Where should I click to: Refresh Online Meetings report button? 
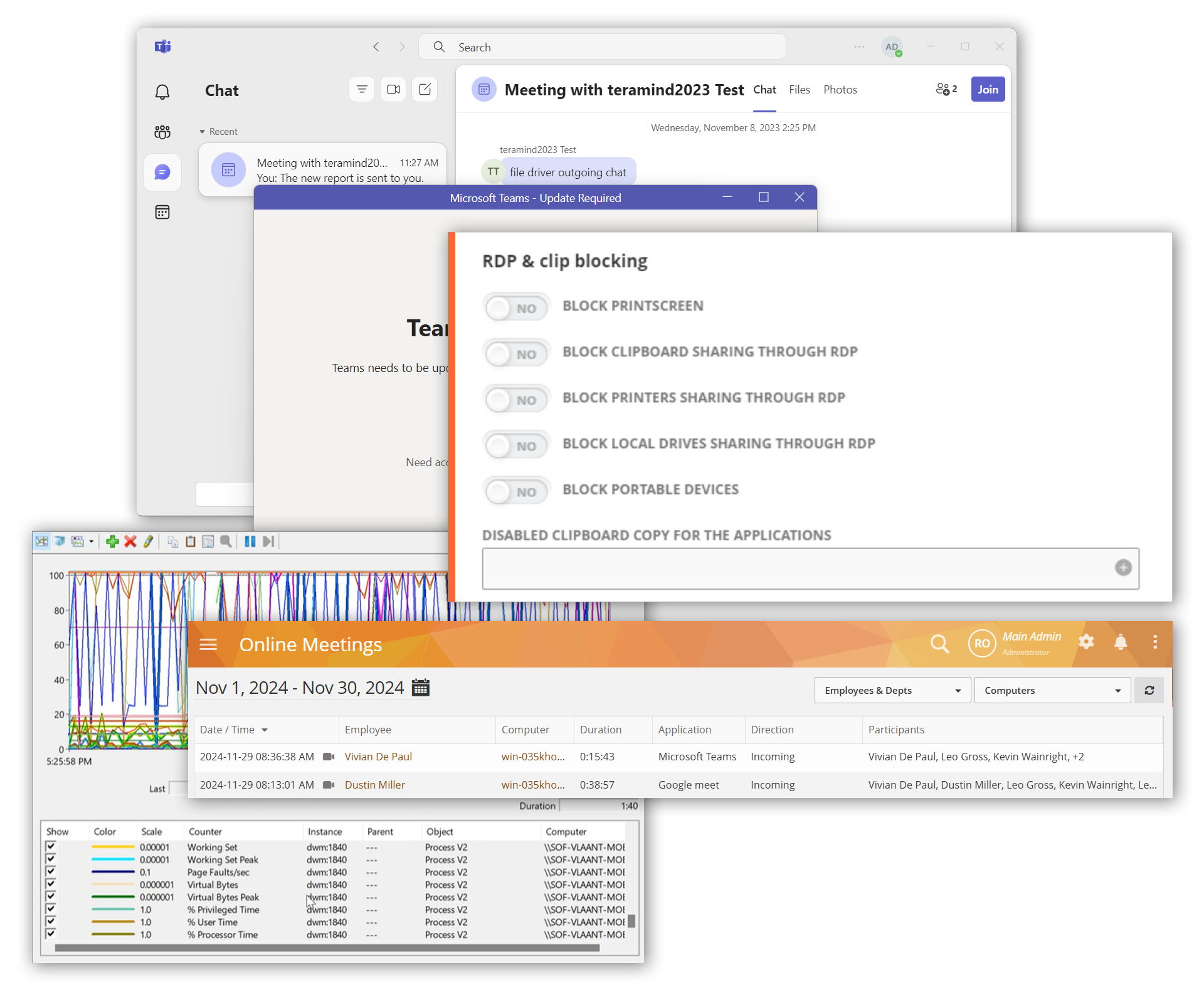point(1149,690)
